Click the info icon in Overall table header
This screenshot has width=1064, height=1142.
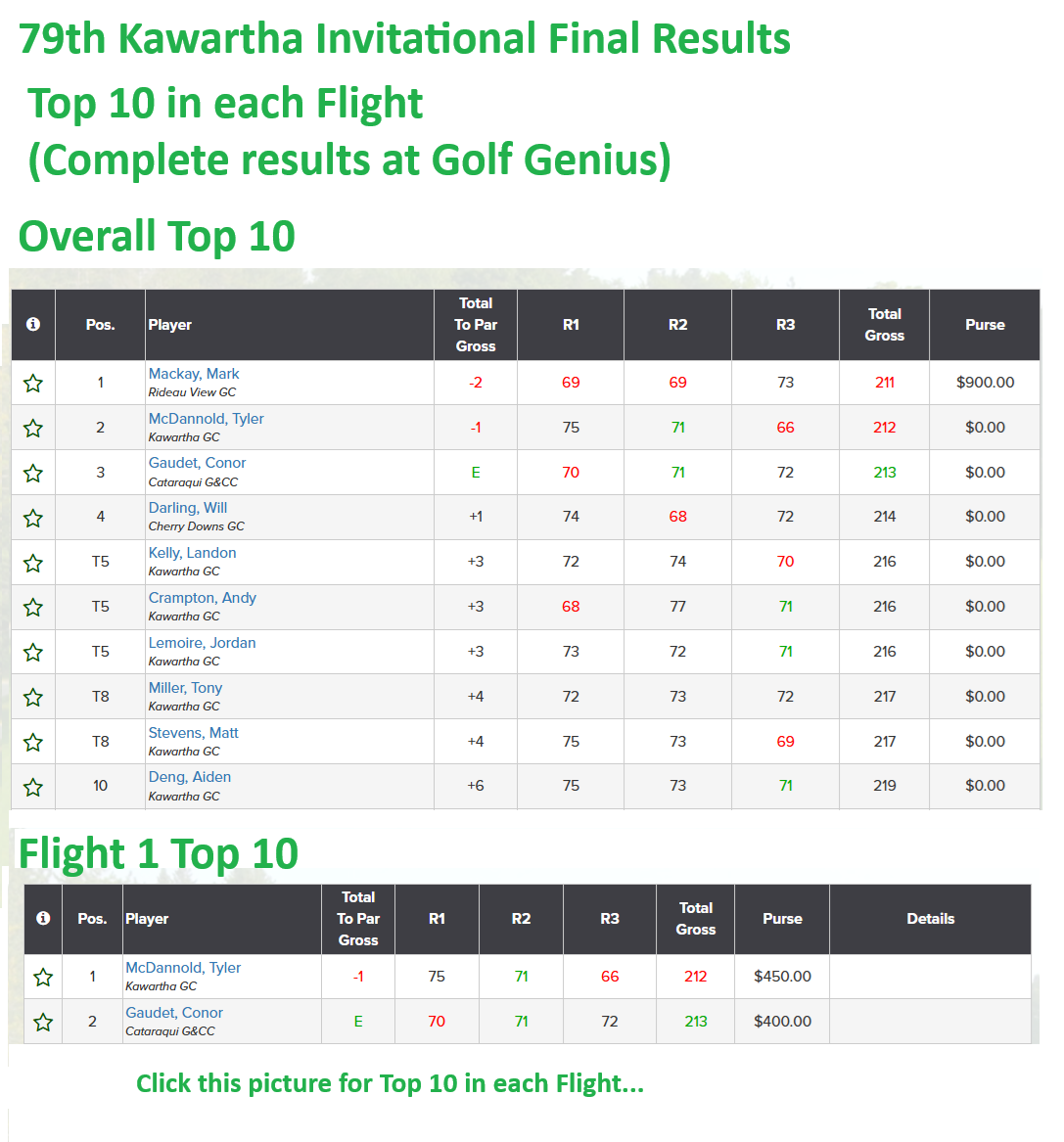pyautogui.click(x=32, y=324)
